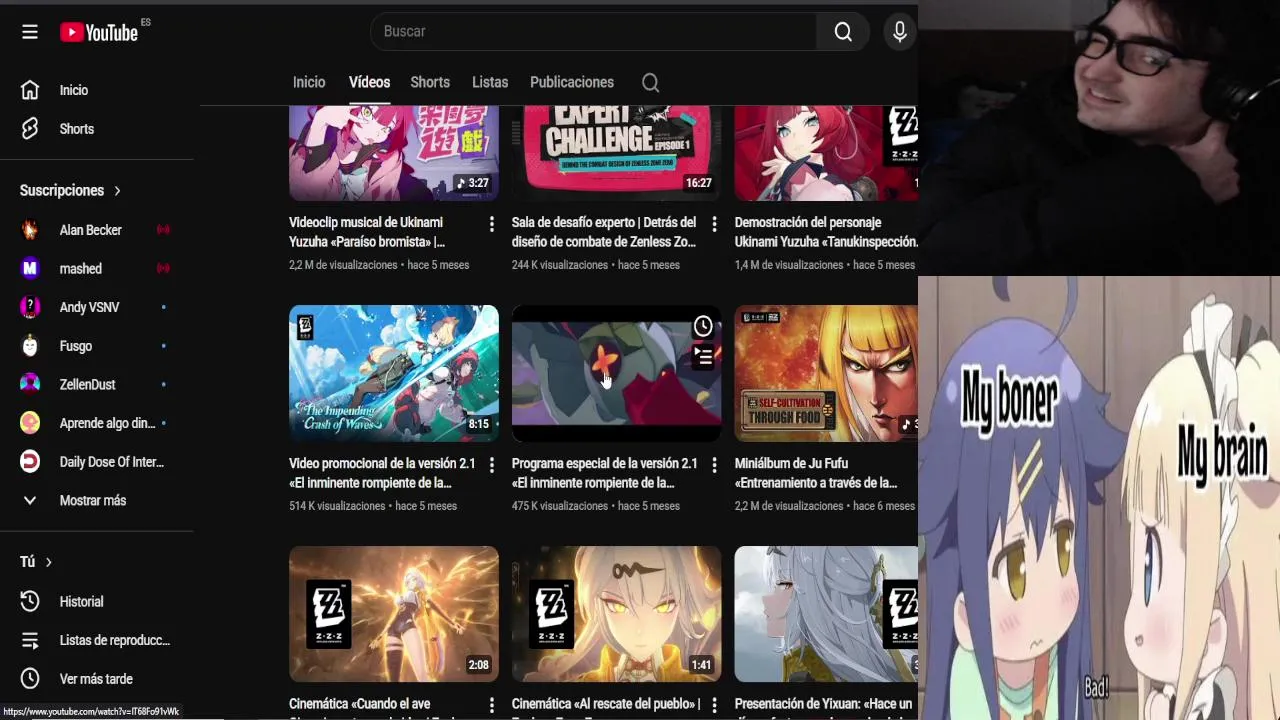
Task: Open mashed channel avatar
Action: point(30,268)
